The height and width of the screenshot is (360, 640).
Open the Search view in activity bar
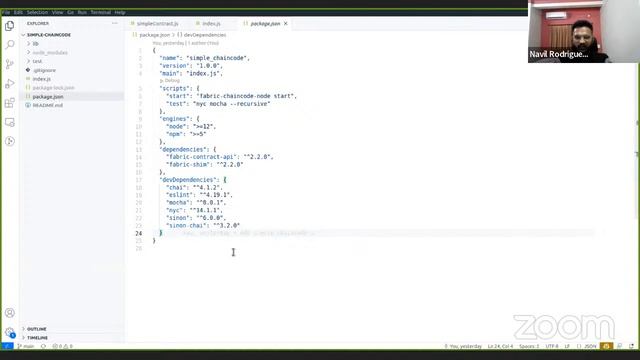(x=10, y=44)
